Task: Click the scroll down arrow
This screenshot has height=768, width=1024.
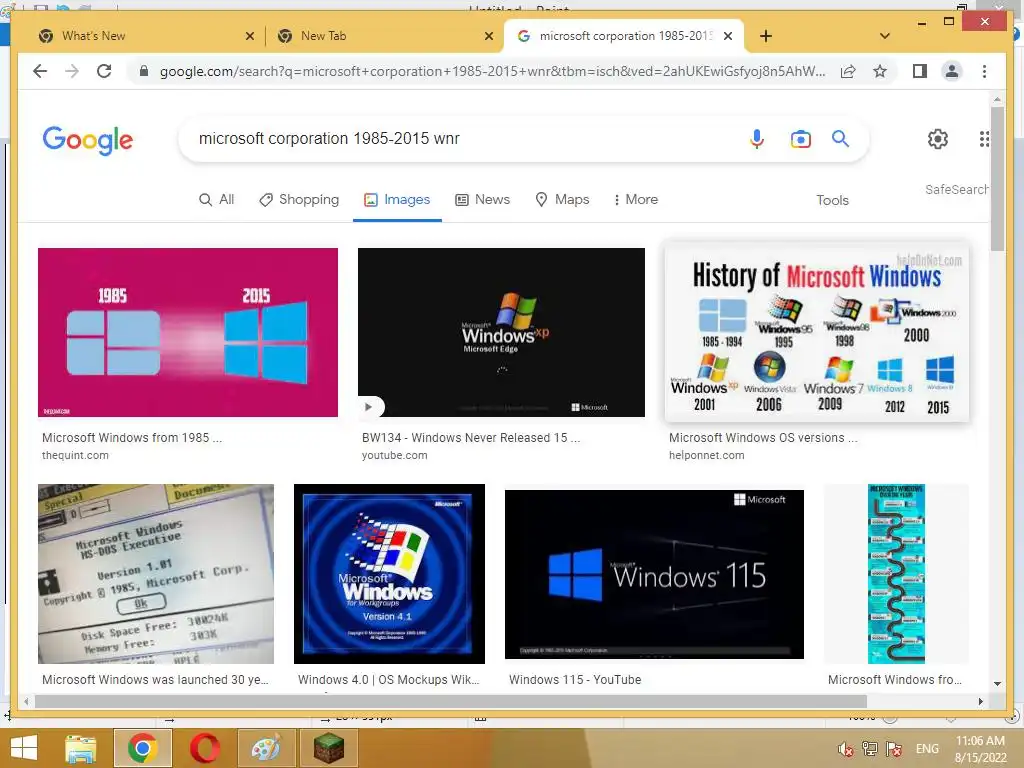Action: pyautogui.click(x=997, y=684)
